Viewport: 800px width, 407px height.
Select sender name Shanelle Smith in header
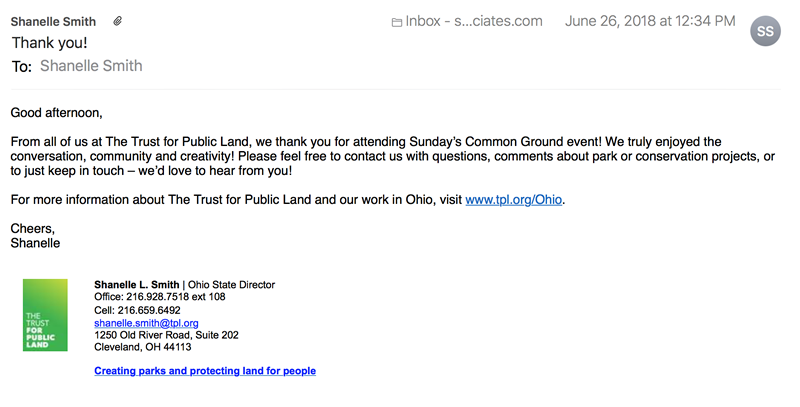point(54,21)
